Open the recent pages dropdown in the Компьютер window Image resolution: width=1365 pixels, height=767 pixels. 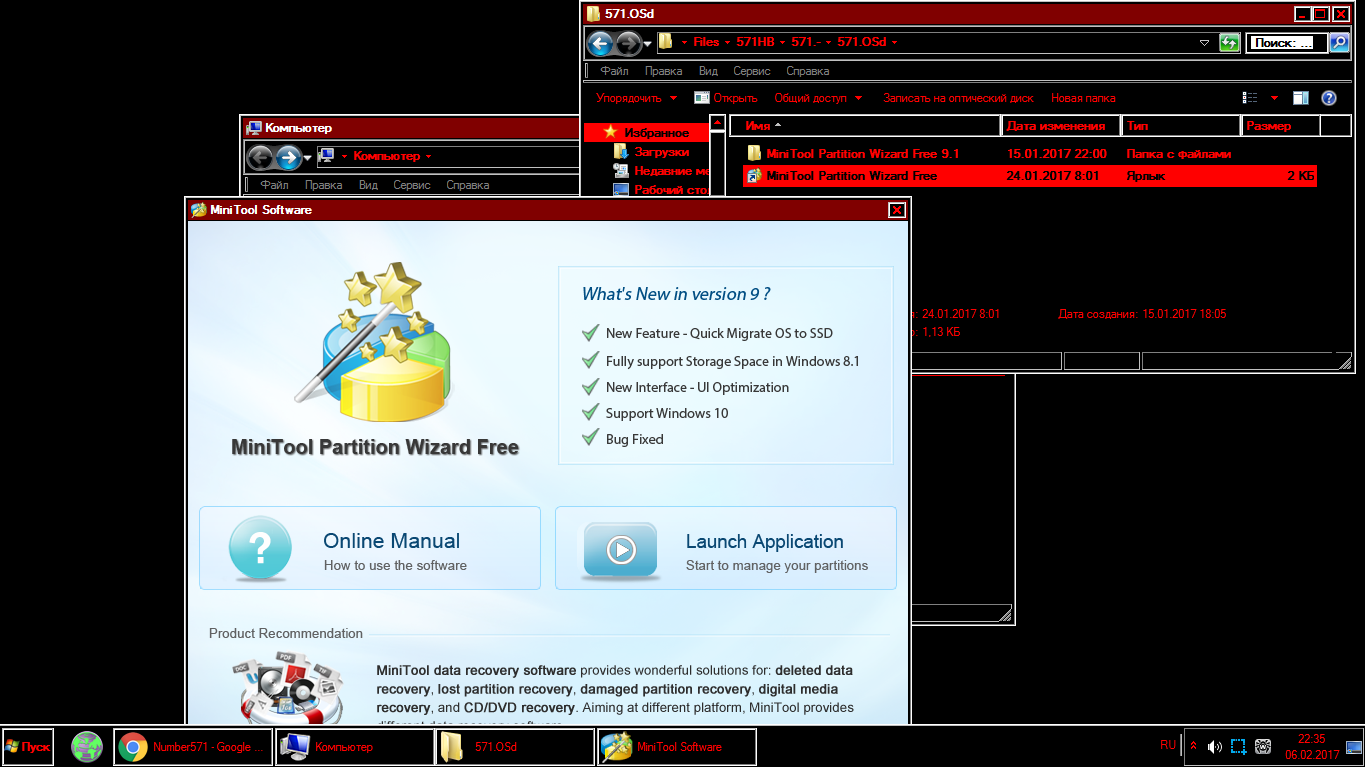(308, 157)
